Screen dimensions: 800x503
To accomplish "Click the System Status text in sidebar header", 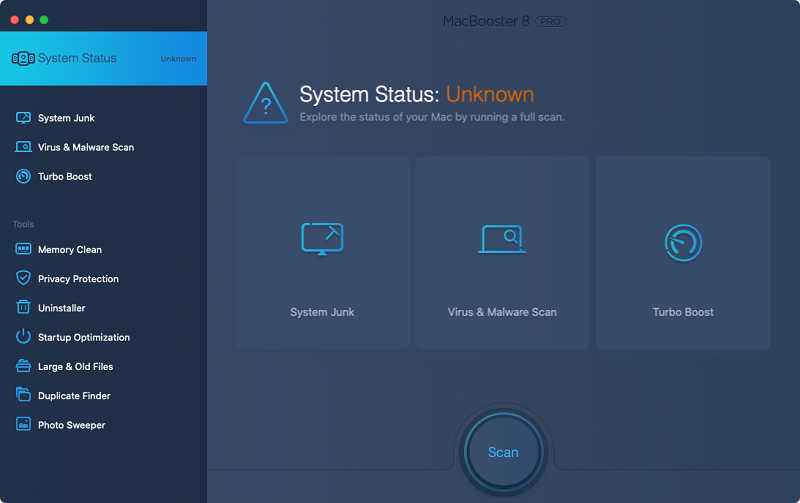I will coord(77,58).
